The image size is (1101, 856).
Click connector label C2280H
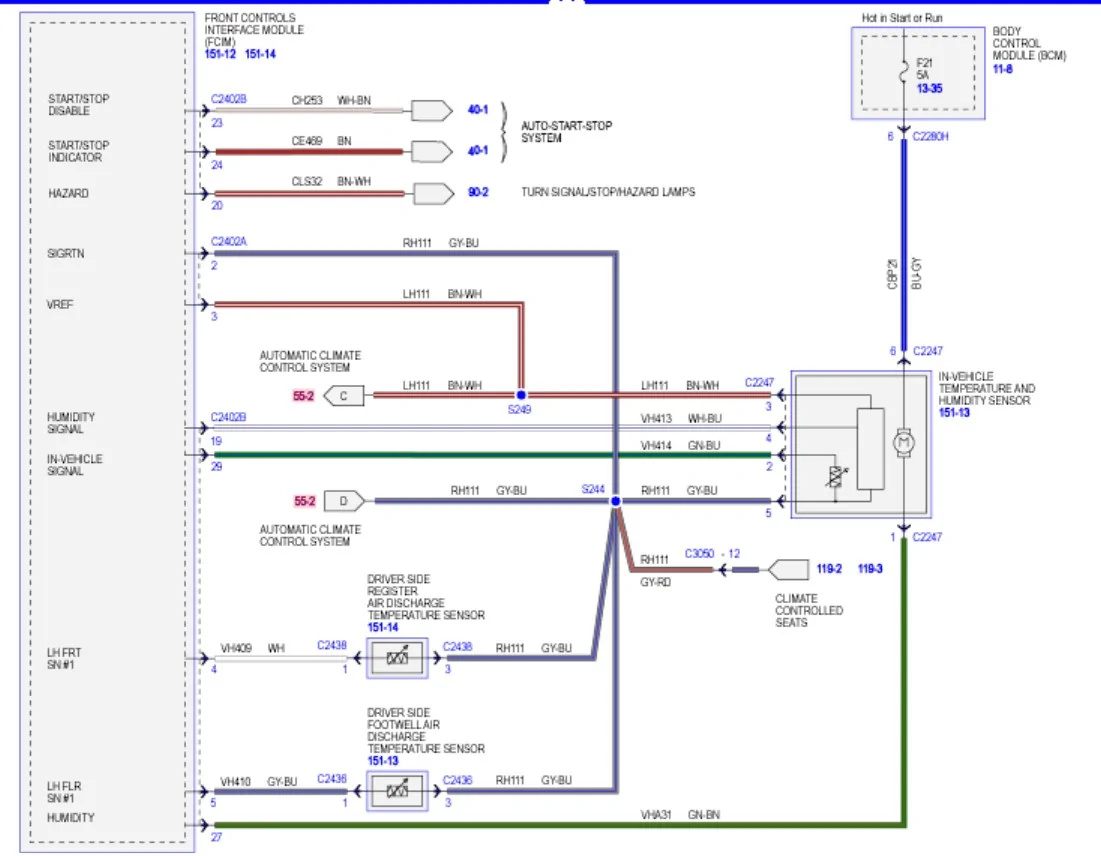pos(930,136)
